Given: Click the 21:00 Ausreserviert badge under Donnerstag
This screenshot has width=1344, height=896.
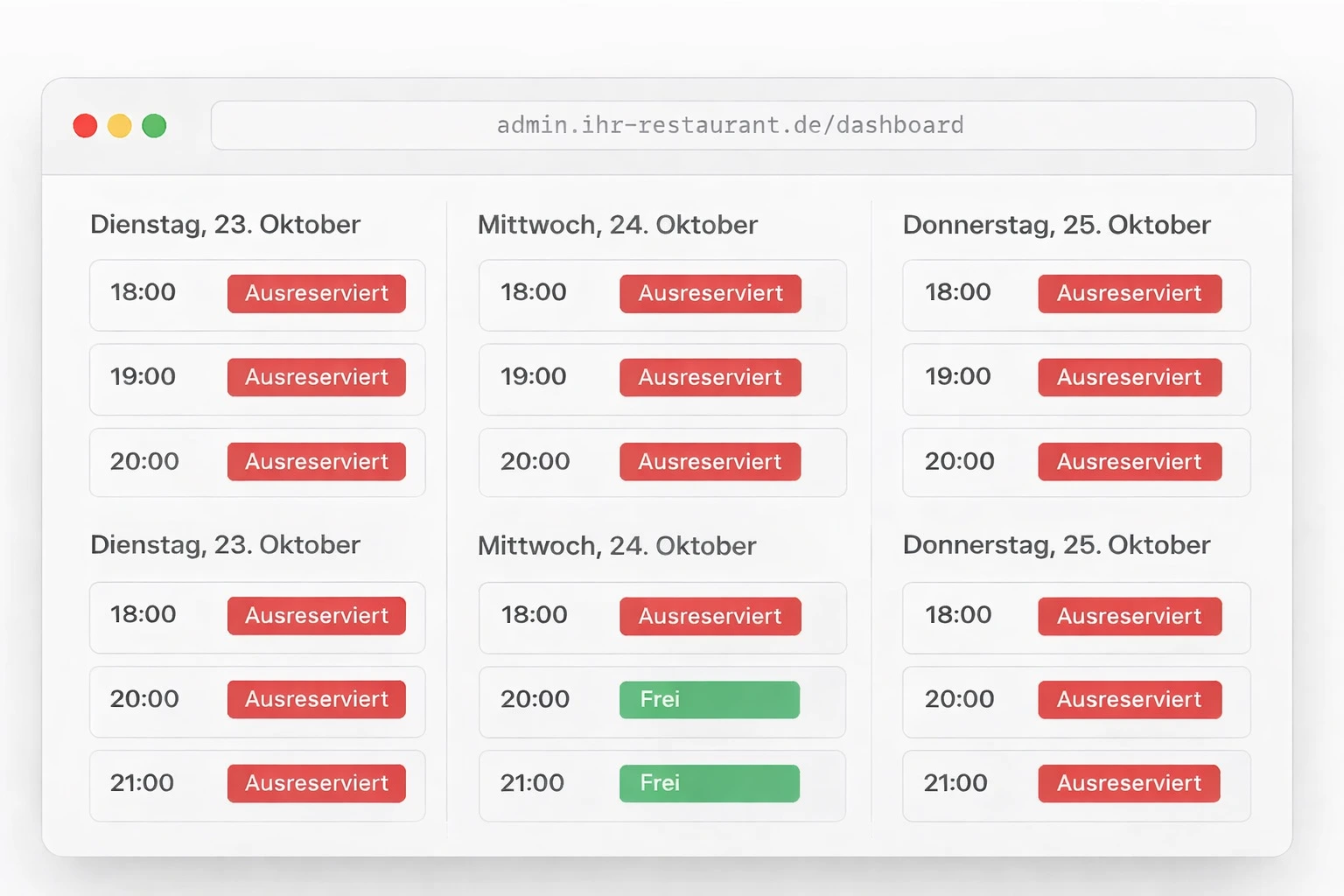Looking at the screenshot, I should [1129, 783].
